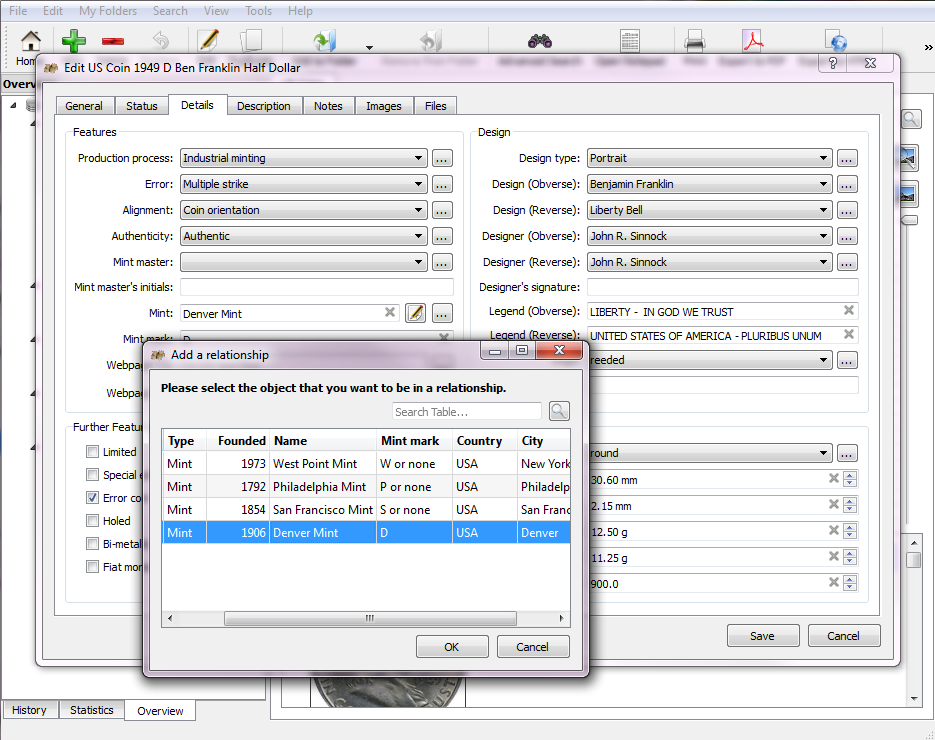Open the Alignment dropdown
The width and height of the screenshot is (935, 740).
coord(304,210)
